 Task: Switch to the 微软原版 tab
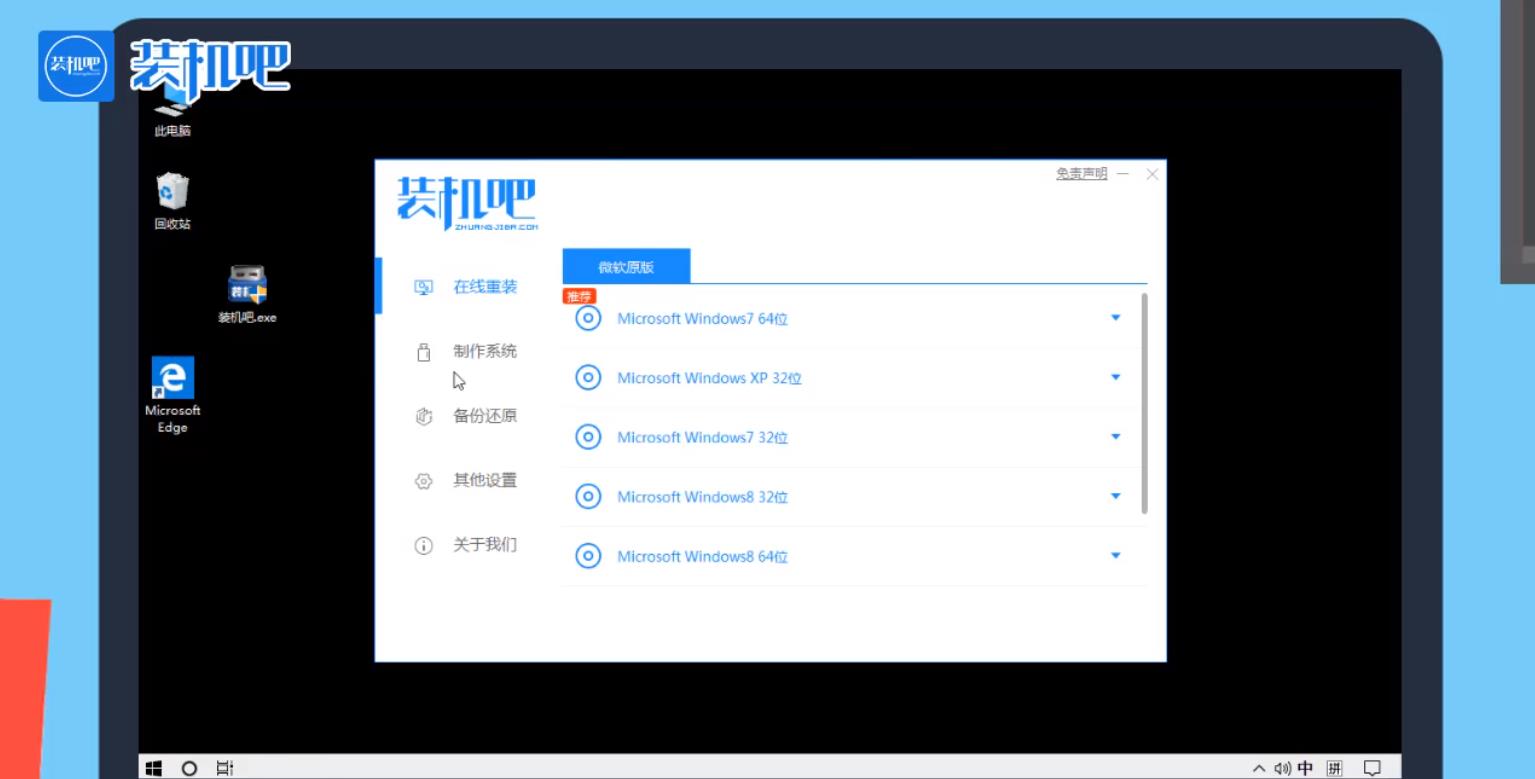click(x=626, y=267)
